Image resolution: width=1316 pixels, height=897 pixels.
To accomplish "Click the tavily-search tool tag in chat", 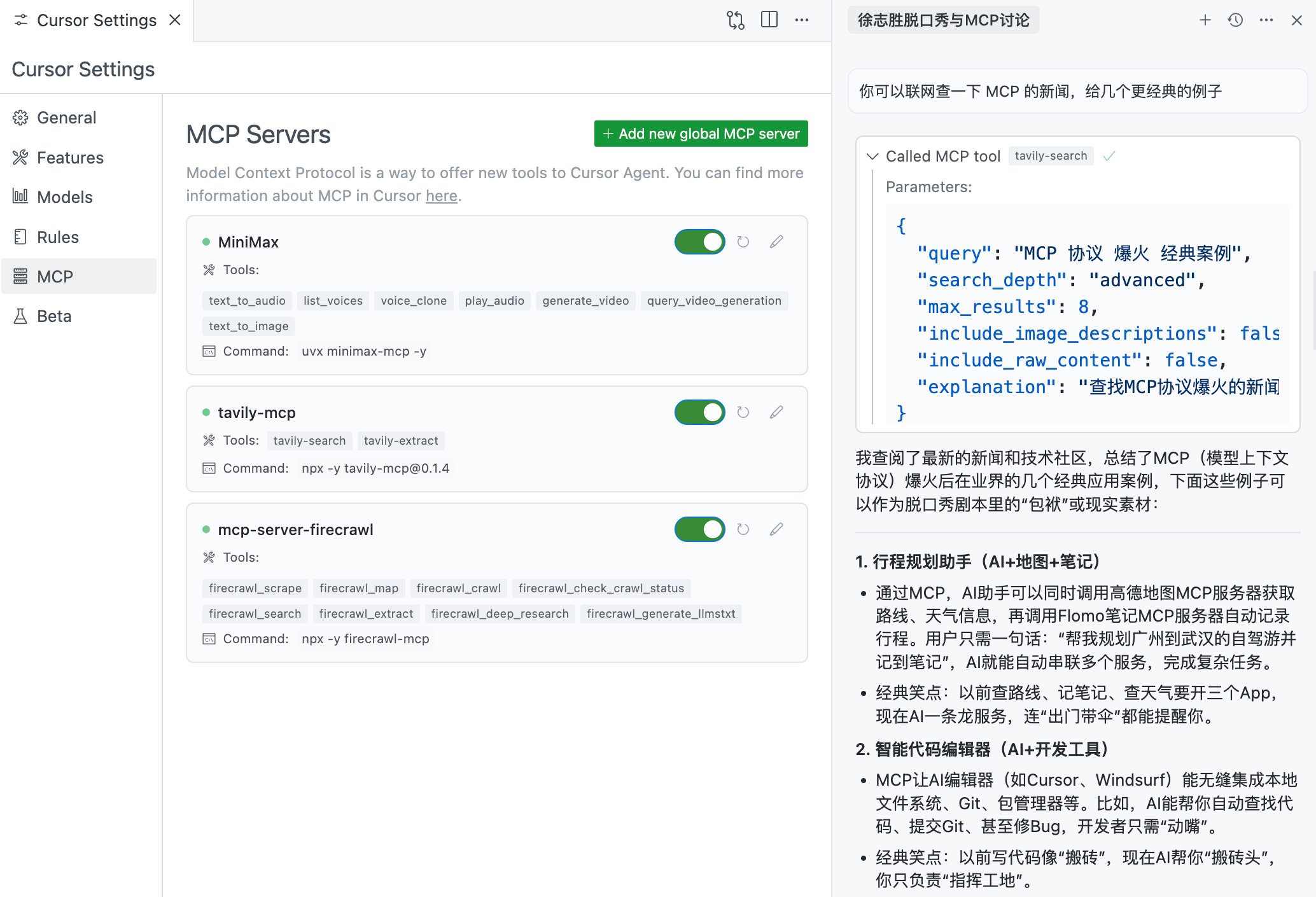I will pos(1050,156).
